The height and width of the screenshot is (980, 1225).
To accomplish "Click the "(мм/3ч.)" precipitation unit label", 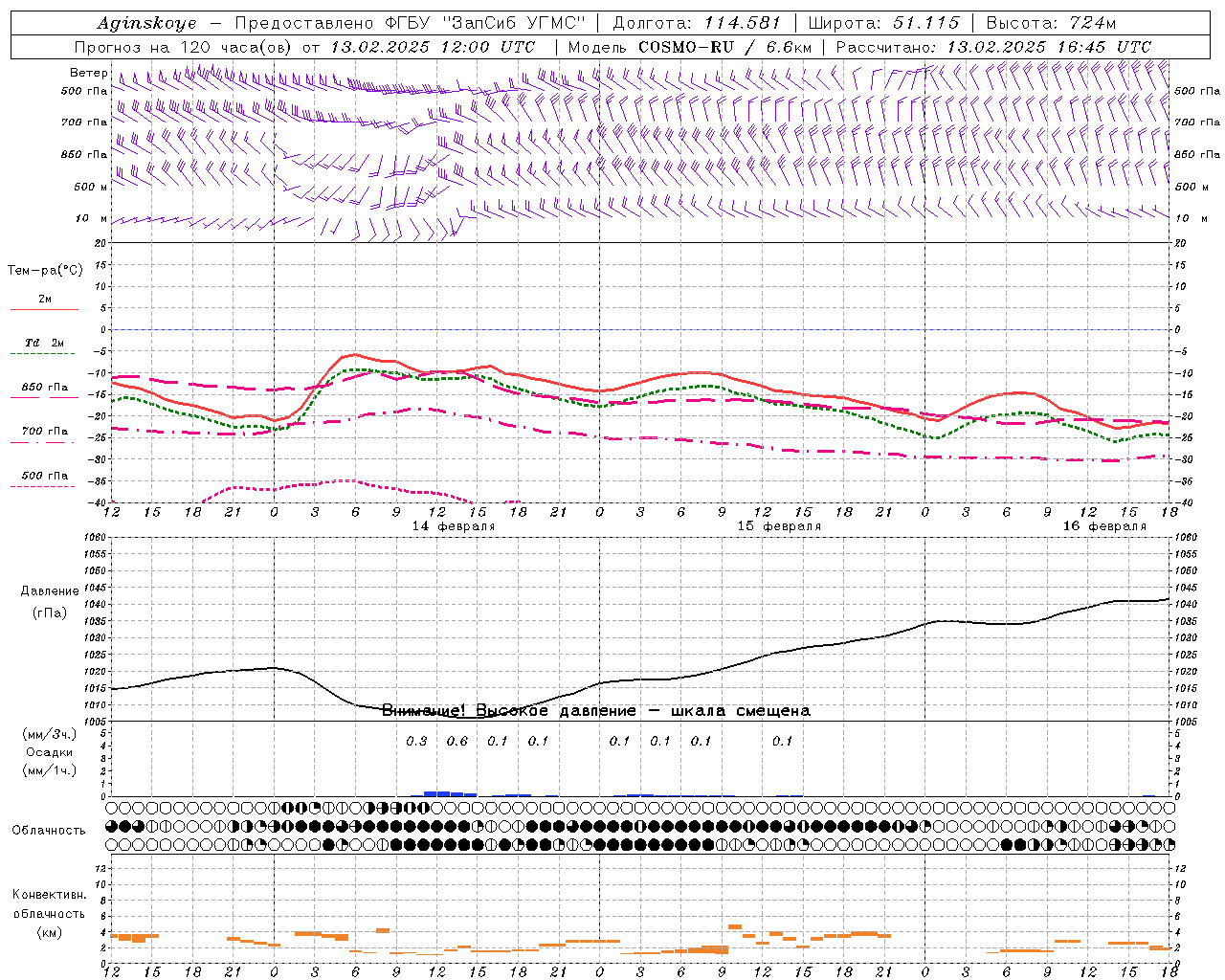I will 49,734.
